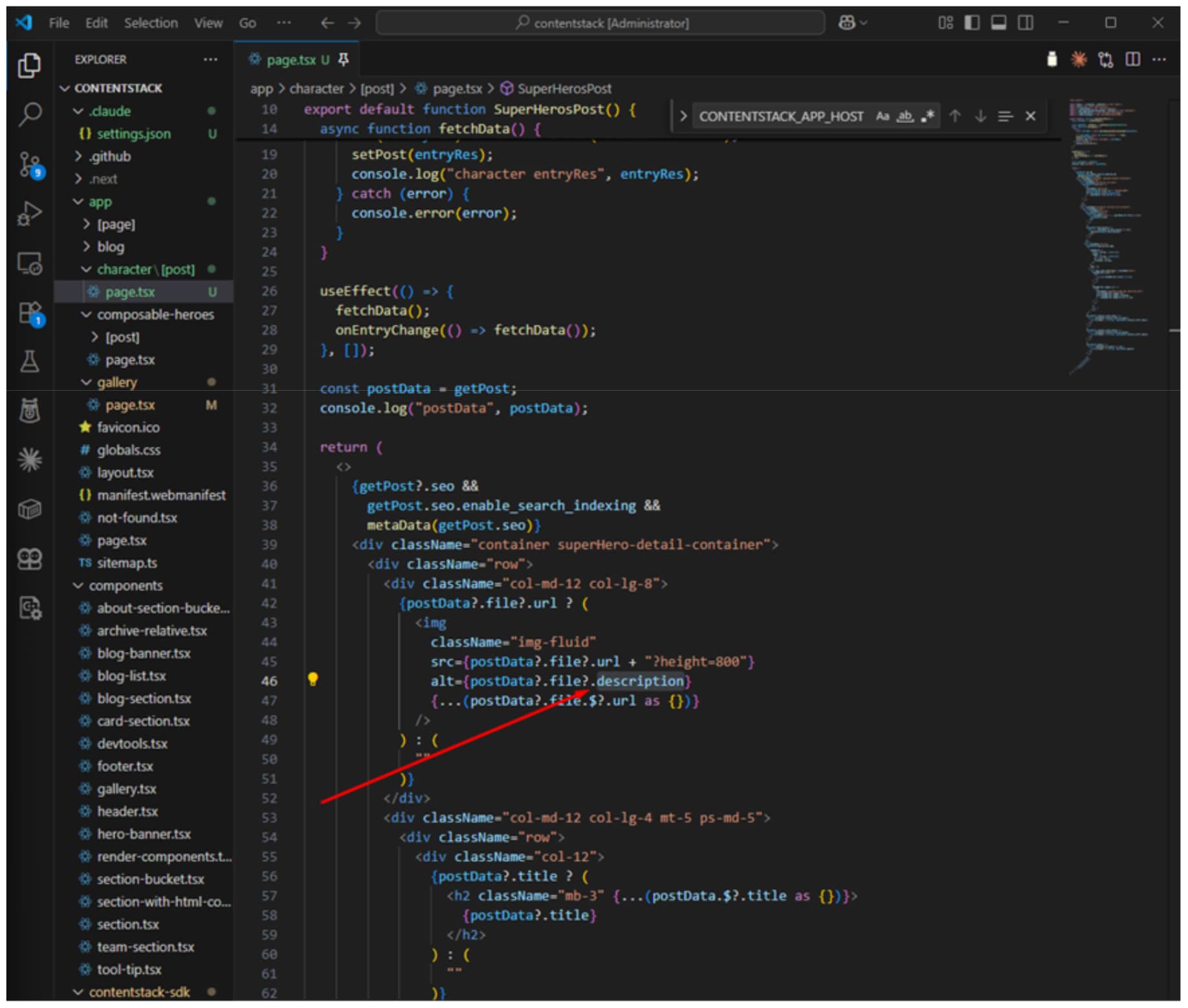1188x1008 pixels.
Task: Open the View menu
Action: (208, 23)
